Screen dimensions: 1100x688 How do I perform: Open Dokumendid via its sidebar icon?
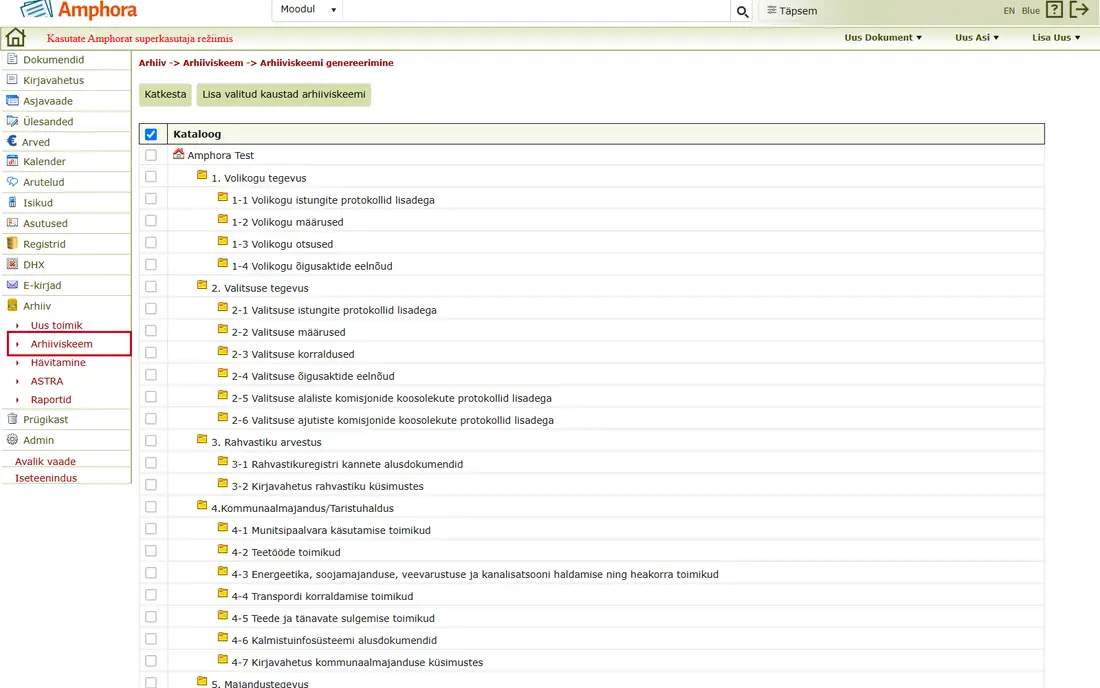pyautogui.click(x=12, y=60)
